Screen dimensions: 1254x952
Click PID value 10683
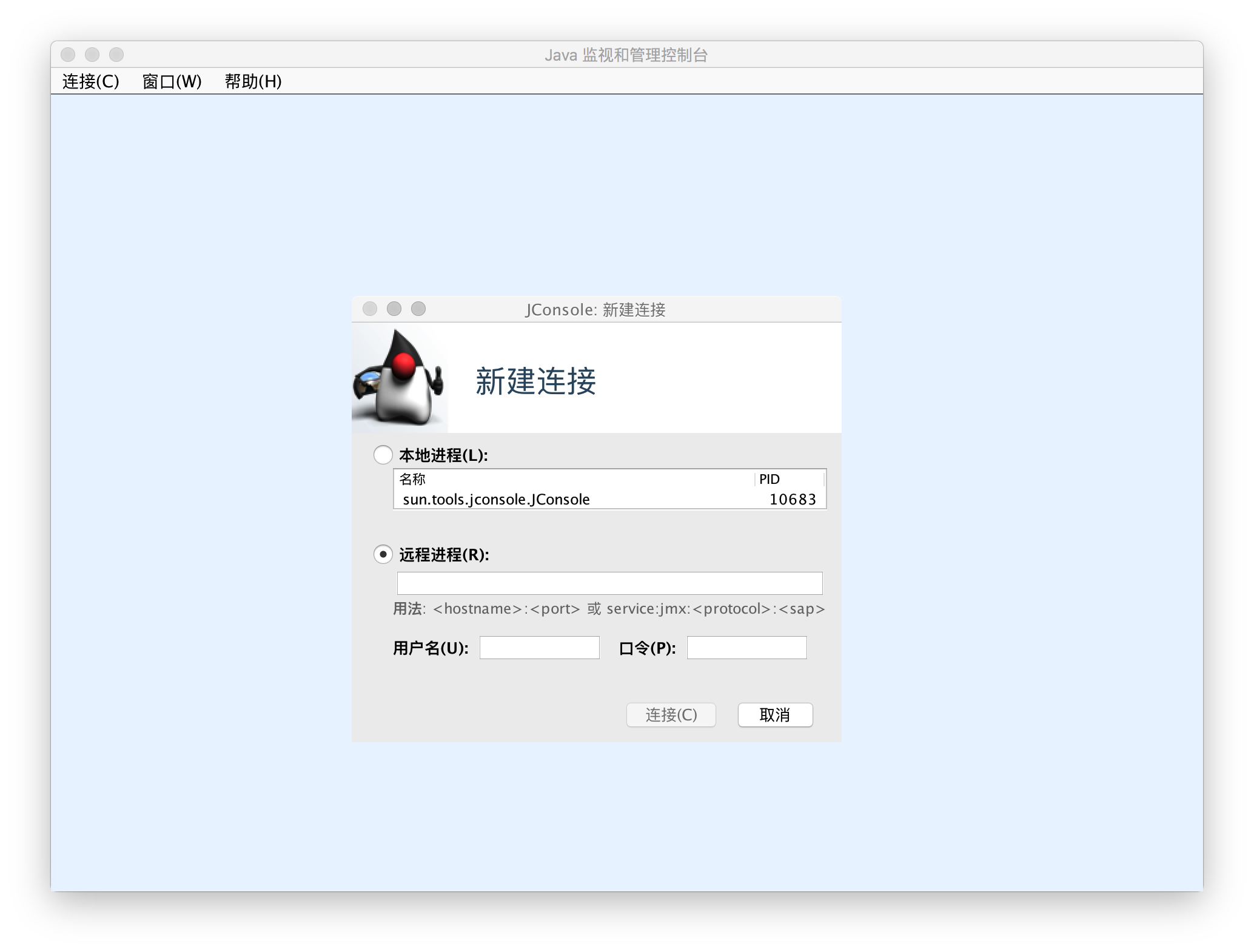(793, 499)
